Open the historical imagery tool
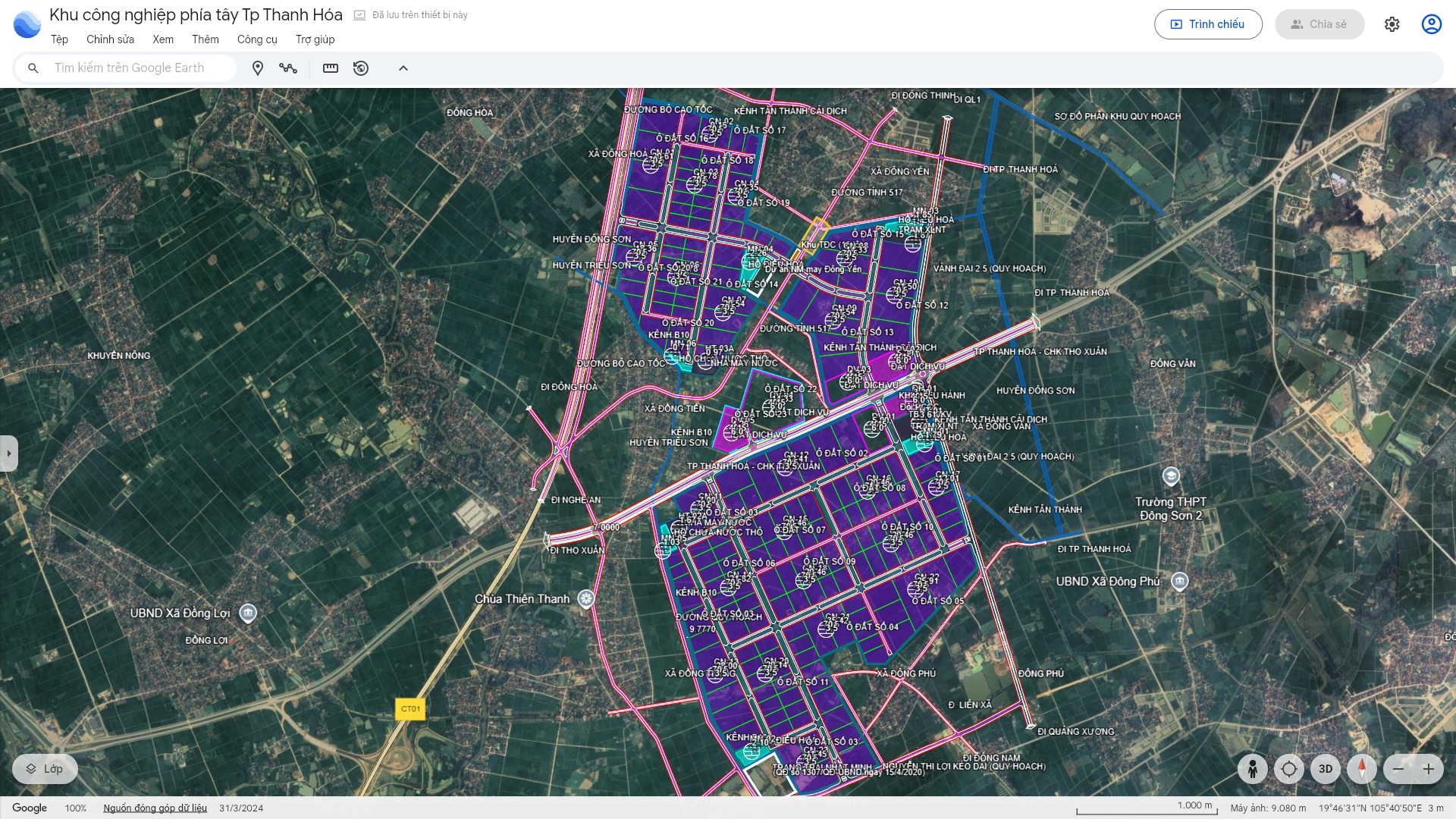Image resolution: width=1456 pixels, height=819 pixels. pos(361,68)
